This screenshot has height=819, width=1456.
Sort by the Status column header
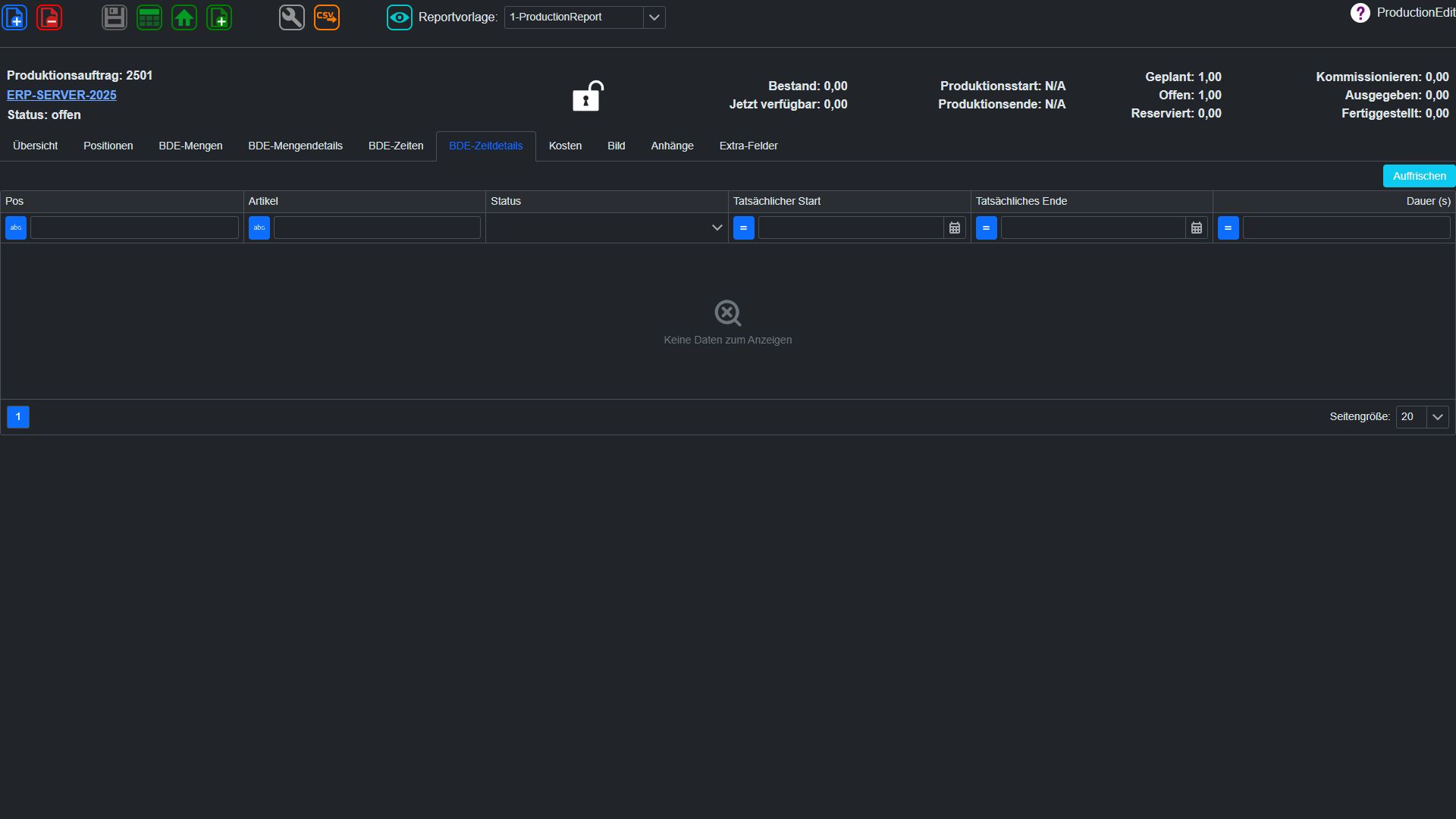607,201
